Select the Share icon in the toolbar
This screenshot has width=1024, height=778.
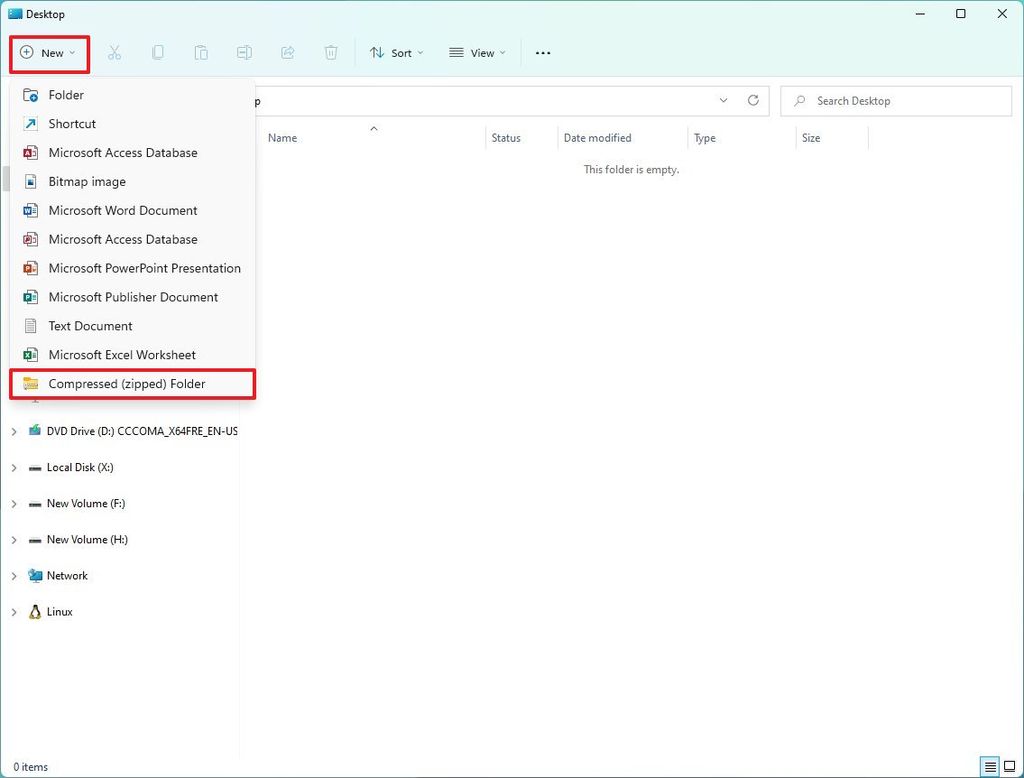pos(287,52)
